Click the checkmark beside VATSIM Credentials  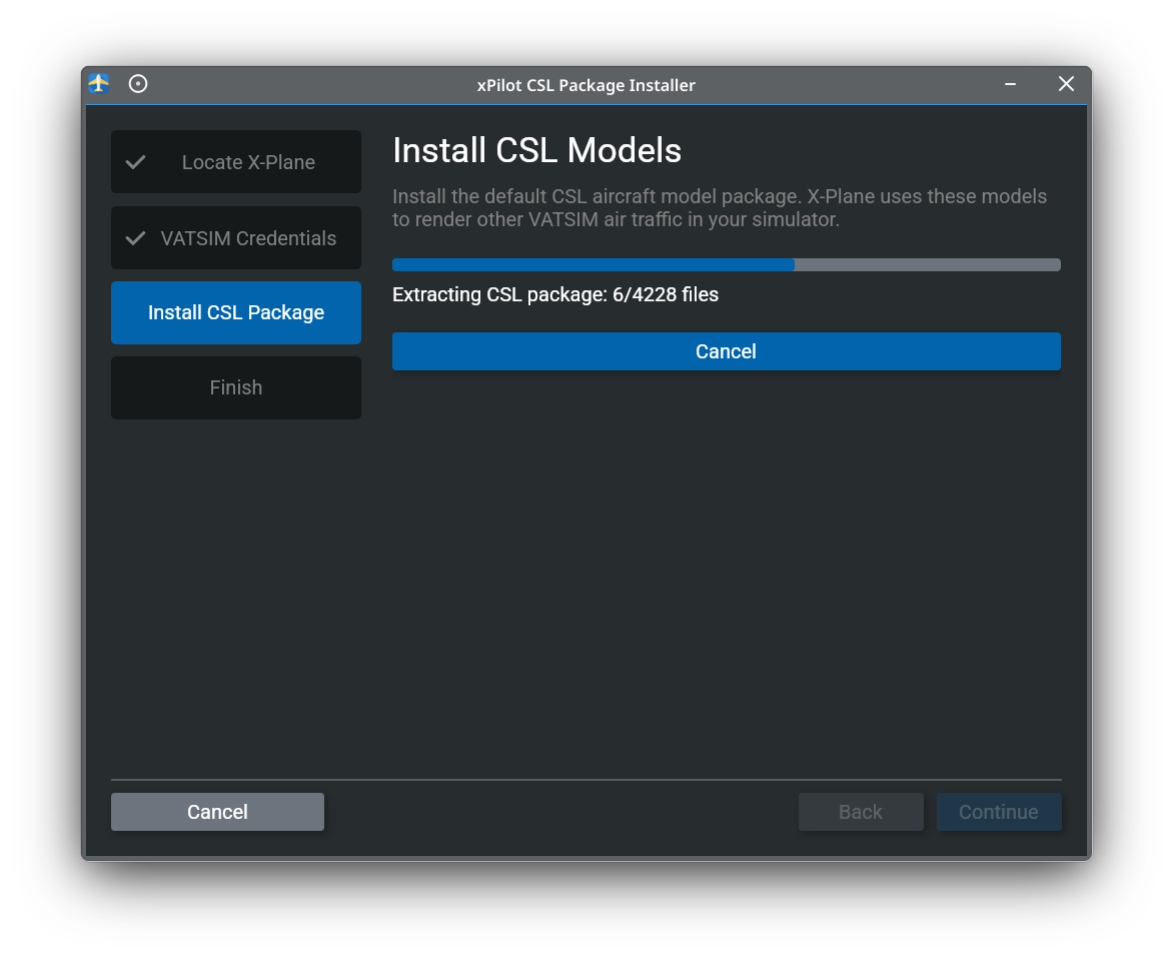click(x=134, y=238)
